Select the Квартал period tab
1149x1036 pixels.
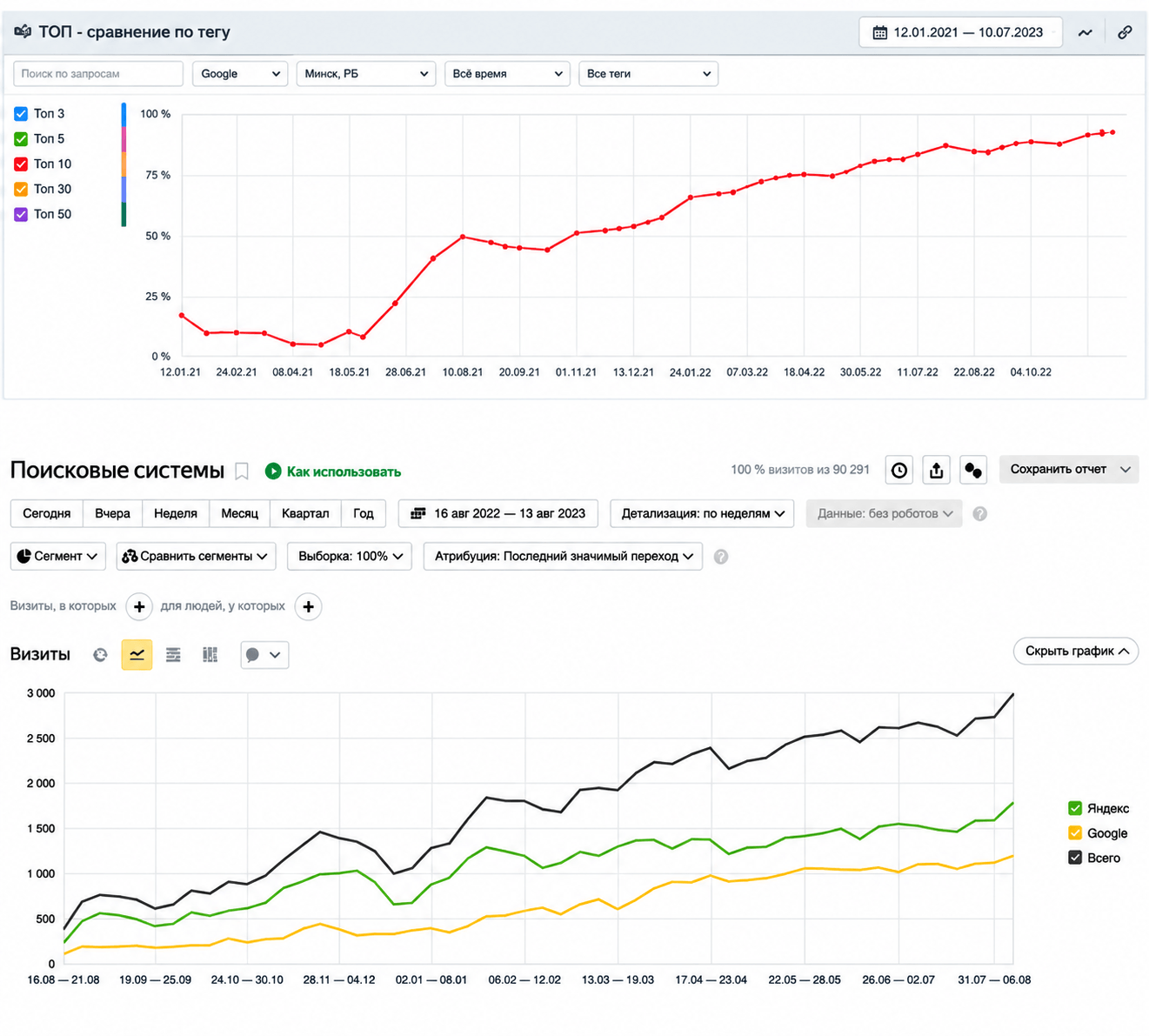tap(305, 513)
